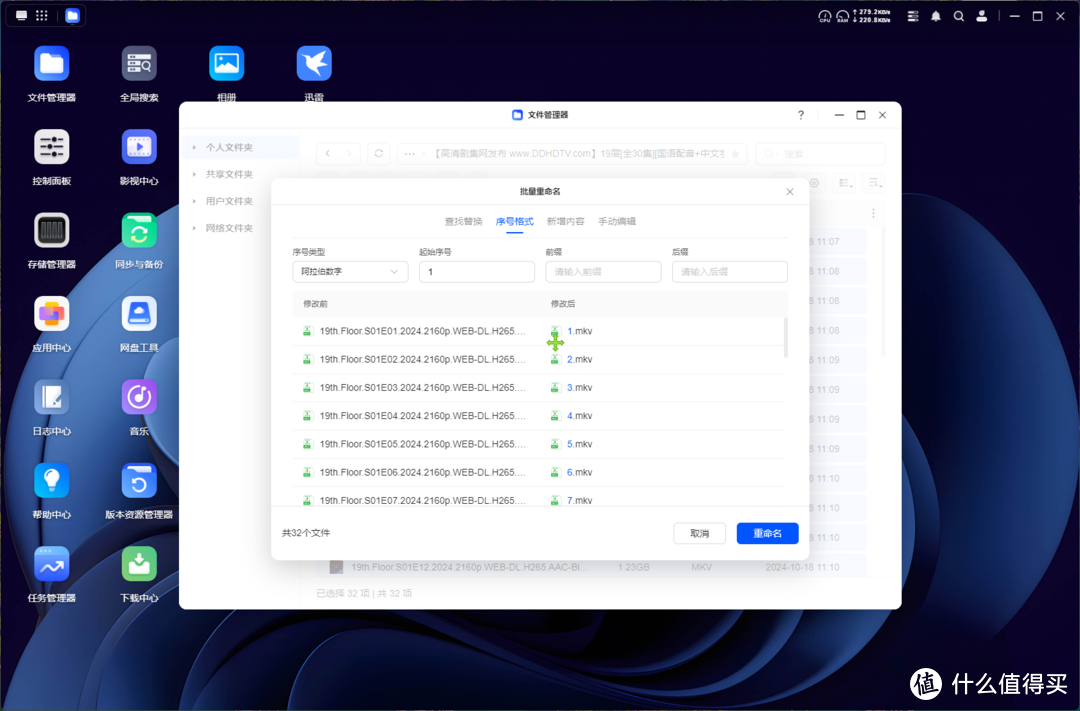
Task: Open the 阿拉伯数字 number type dropdown
Action: [350, 271]
